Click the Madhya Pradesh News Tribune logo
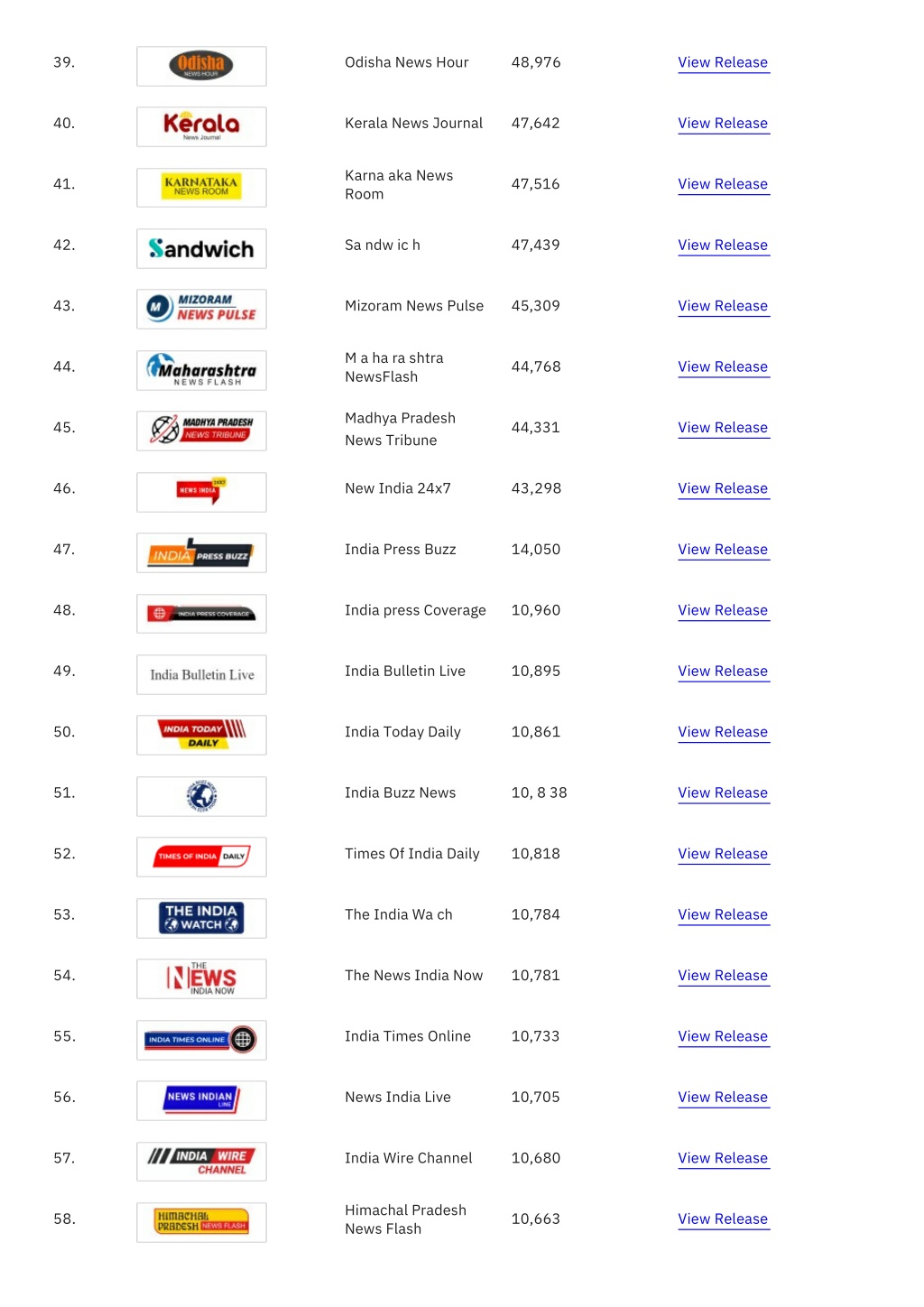Screen dimensions: 924x1307 pyautogui.click(x=201, y=431)
